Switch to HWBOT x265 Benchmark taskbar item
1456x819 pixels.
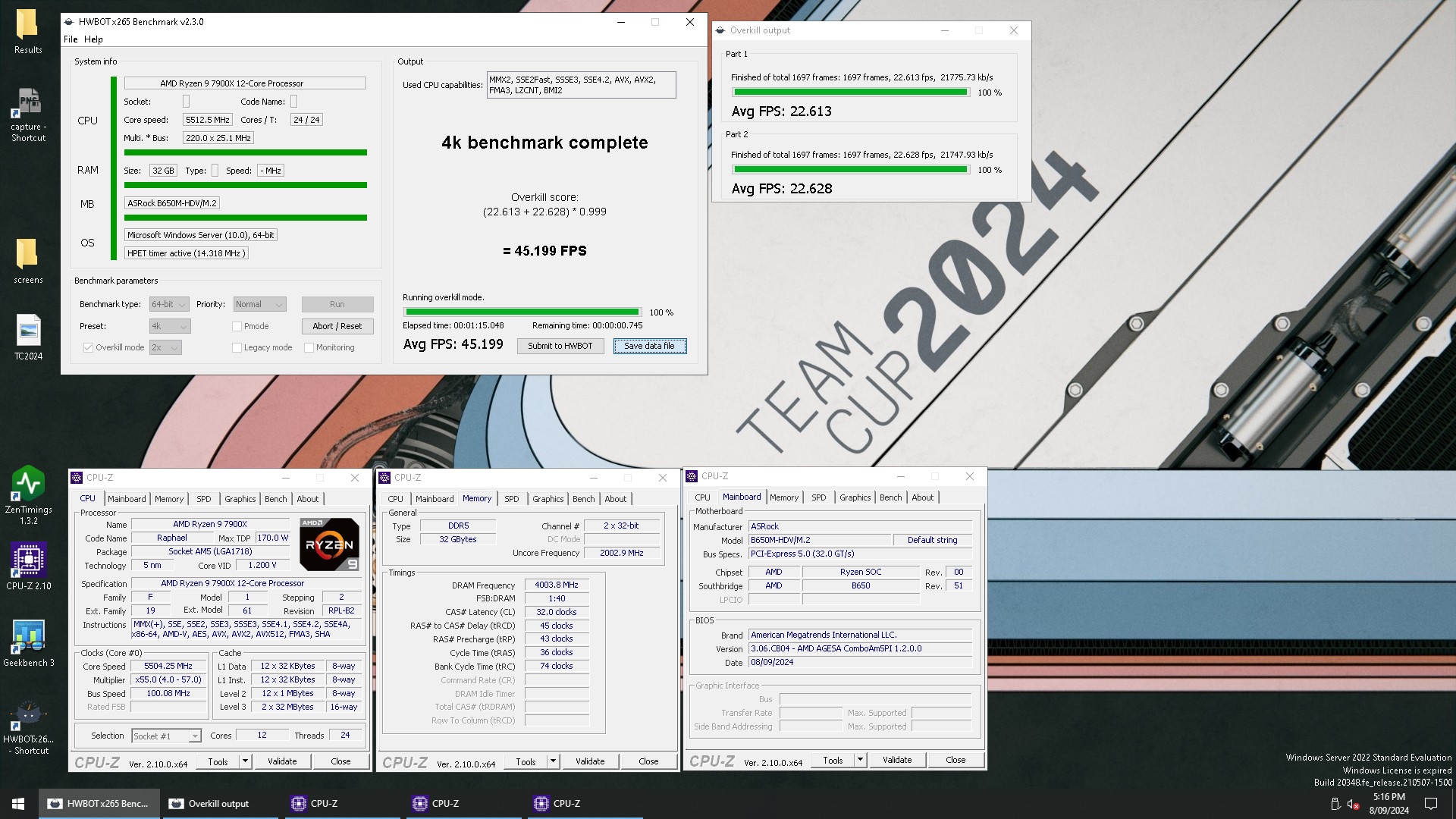99,803
